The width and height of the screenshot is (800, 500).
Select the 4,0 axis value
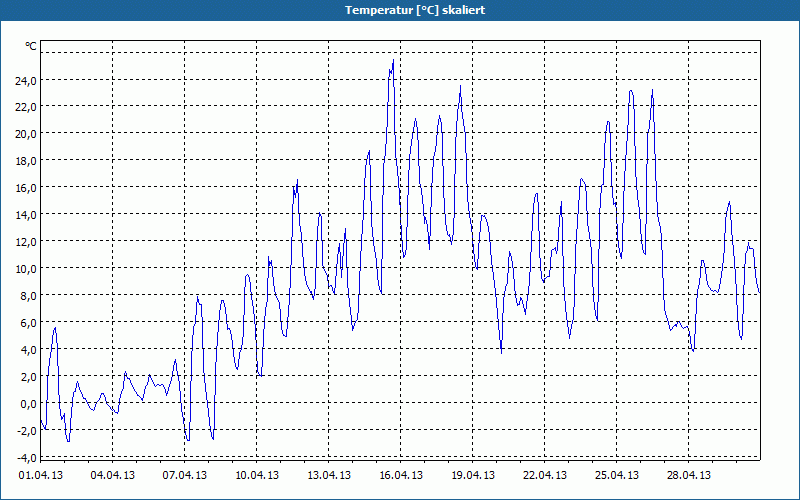[x=29, y=350]
